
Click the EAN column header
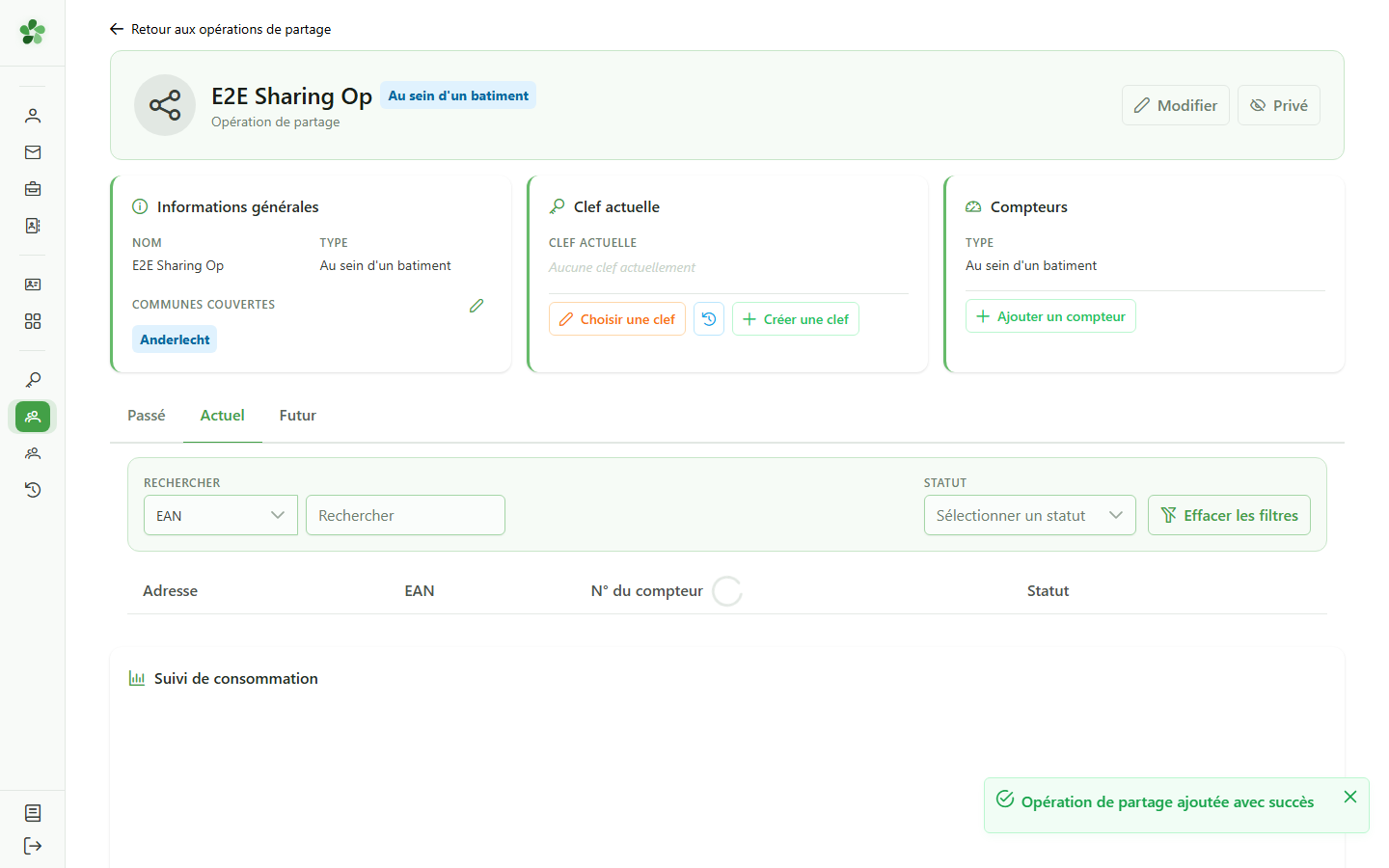[x=420, y=590]
